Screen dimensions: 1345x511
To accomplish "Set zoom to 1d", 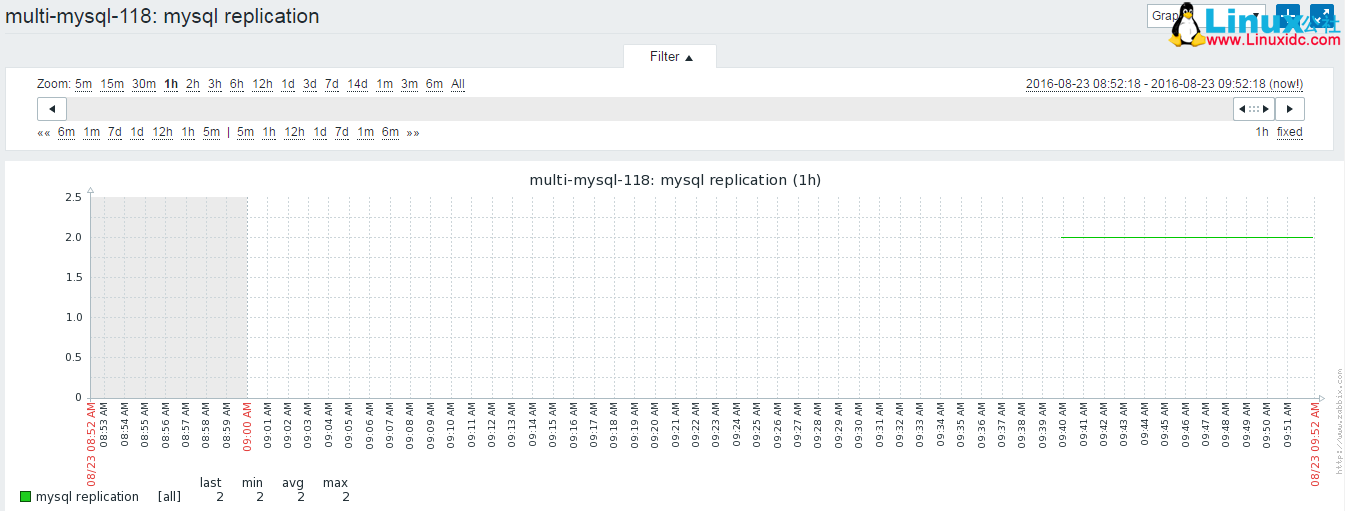I will (x=288, y=84).
